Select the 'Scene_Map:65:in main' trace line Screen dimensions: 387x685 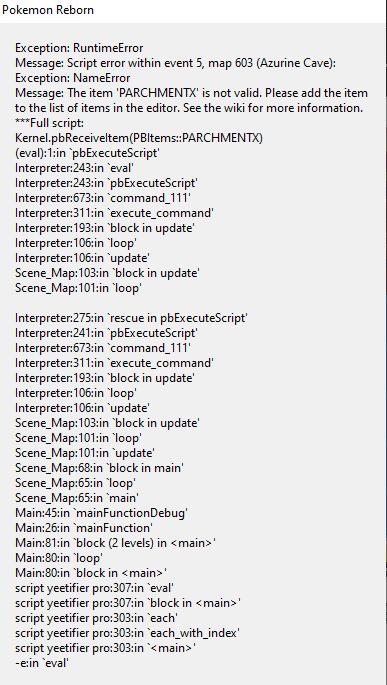pos(77,498)
